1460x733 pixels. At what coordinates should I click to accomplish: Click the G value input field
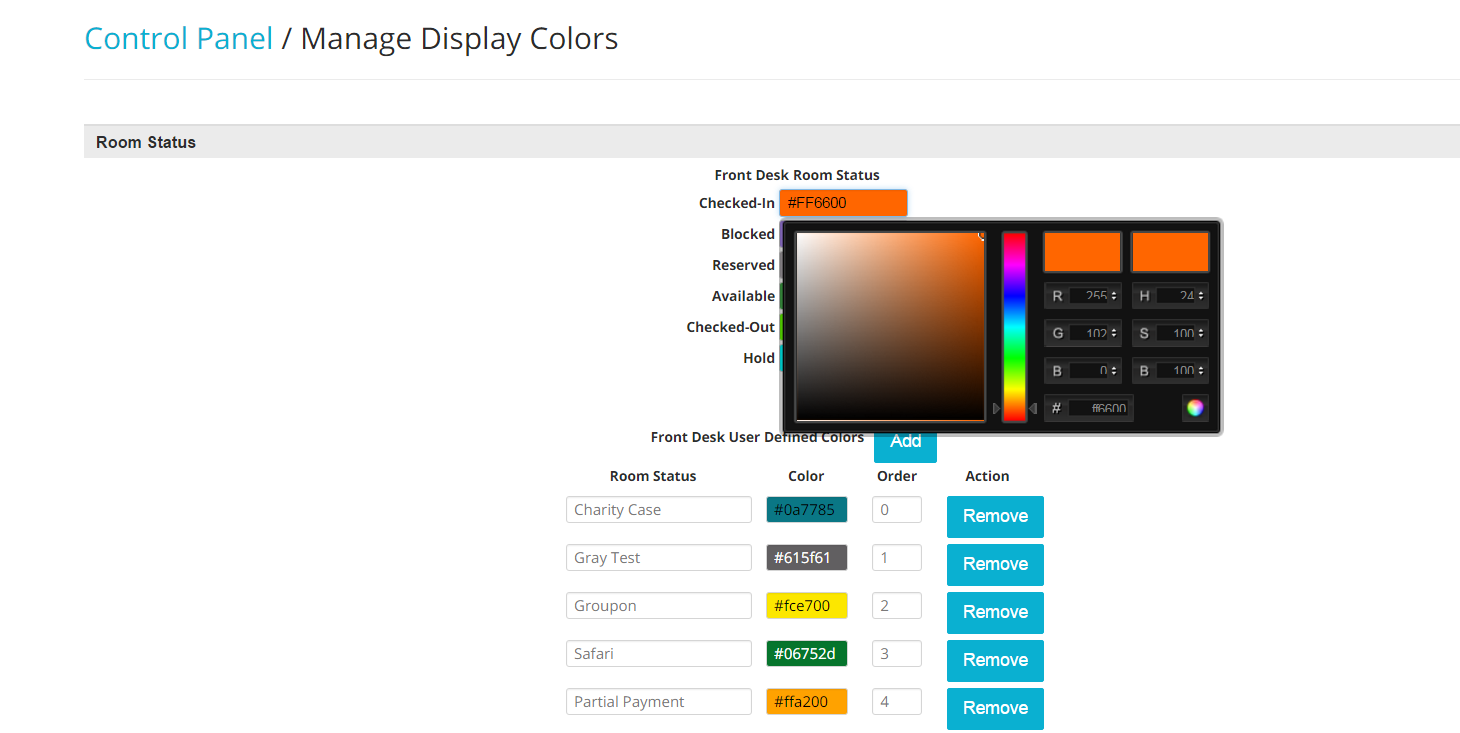[x=1089, y=333]
